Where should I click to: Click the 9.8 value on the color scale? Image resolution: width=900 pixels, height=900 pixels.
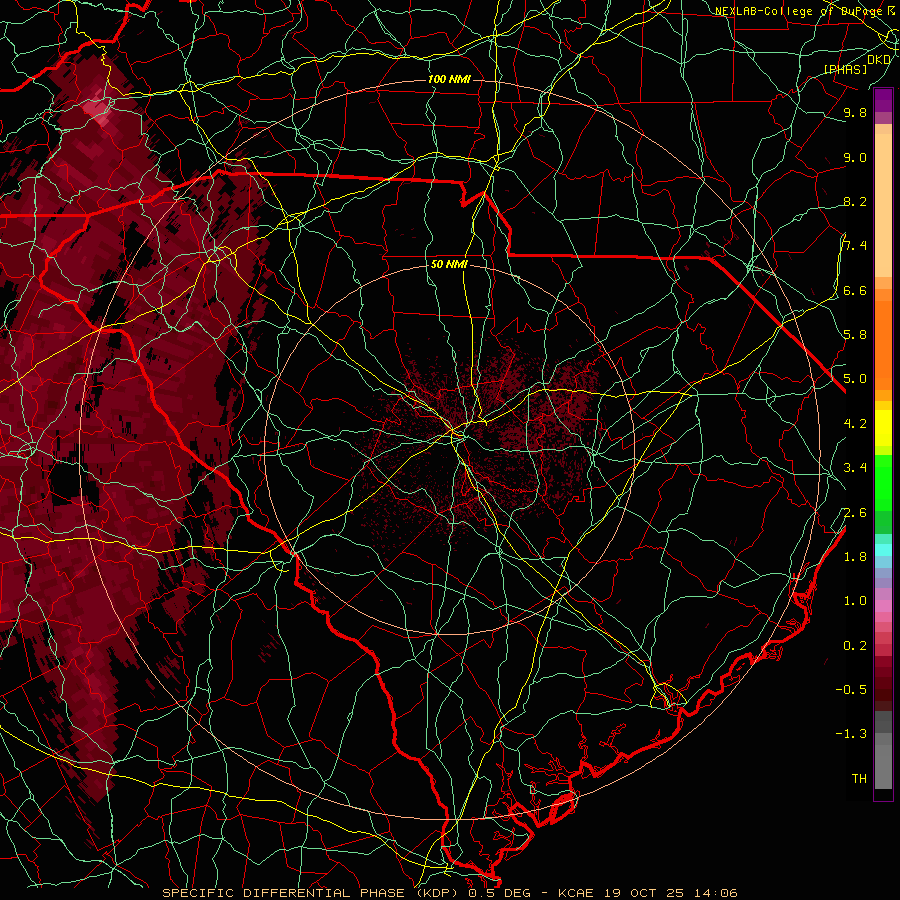point(855,112)
